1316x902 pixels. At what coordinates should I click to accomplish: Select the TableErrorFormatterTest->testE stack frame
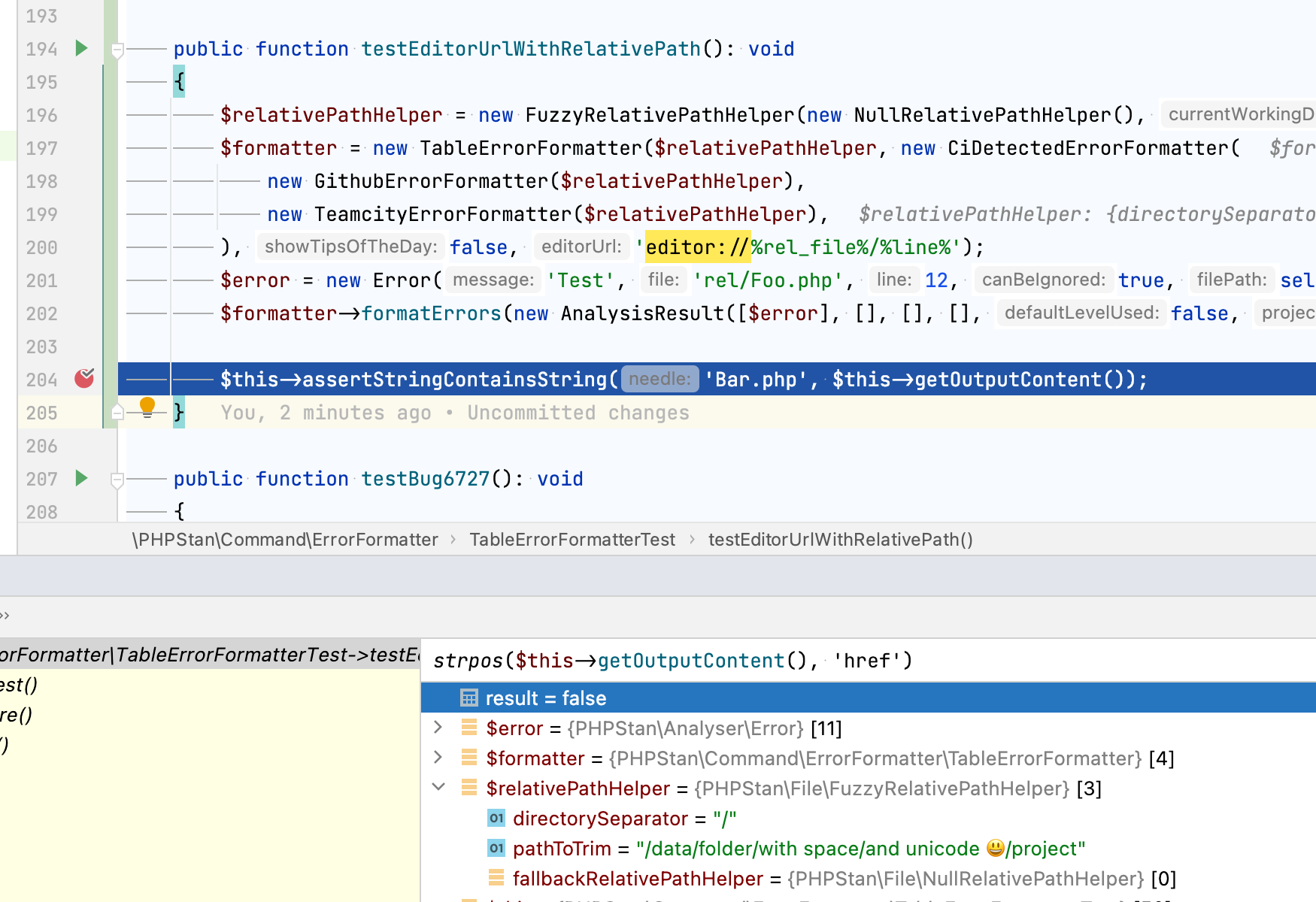(210, 655)
